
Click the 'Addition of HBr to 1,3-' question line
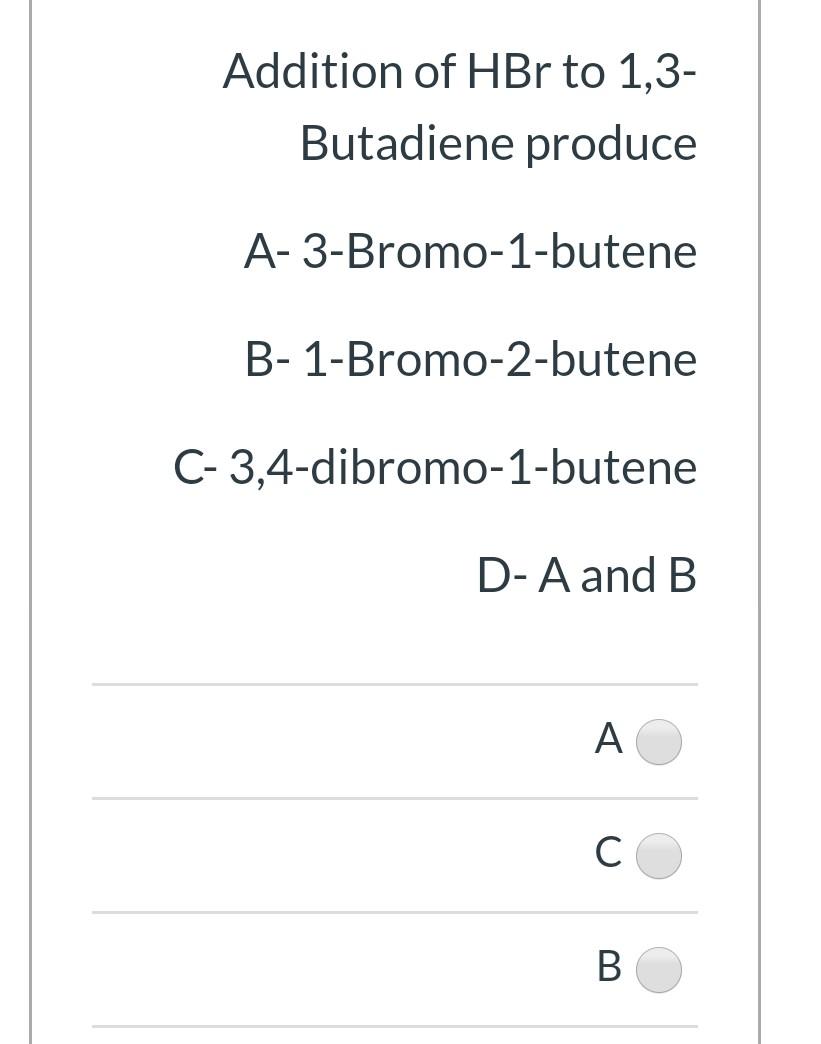[459, 71]
